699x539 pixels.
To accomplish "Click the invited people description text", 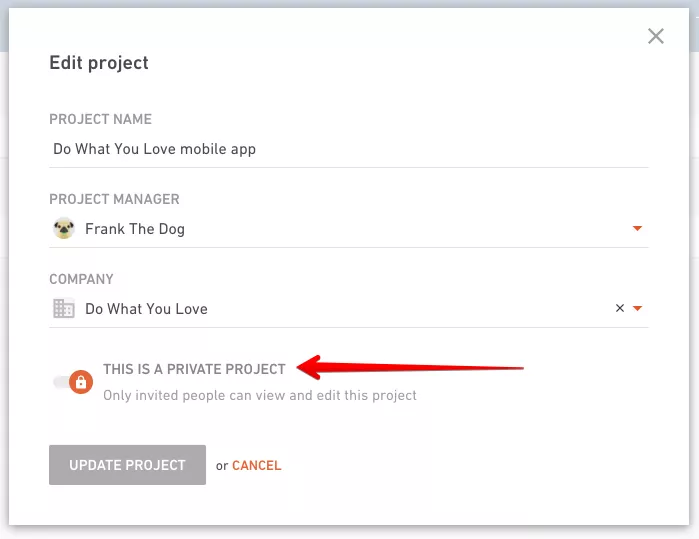I will click(x=260, y=395).
